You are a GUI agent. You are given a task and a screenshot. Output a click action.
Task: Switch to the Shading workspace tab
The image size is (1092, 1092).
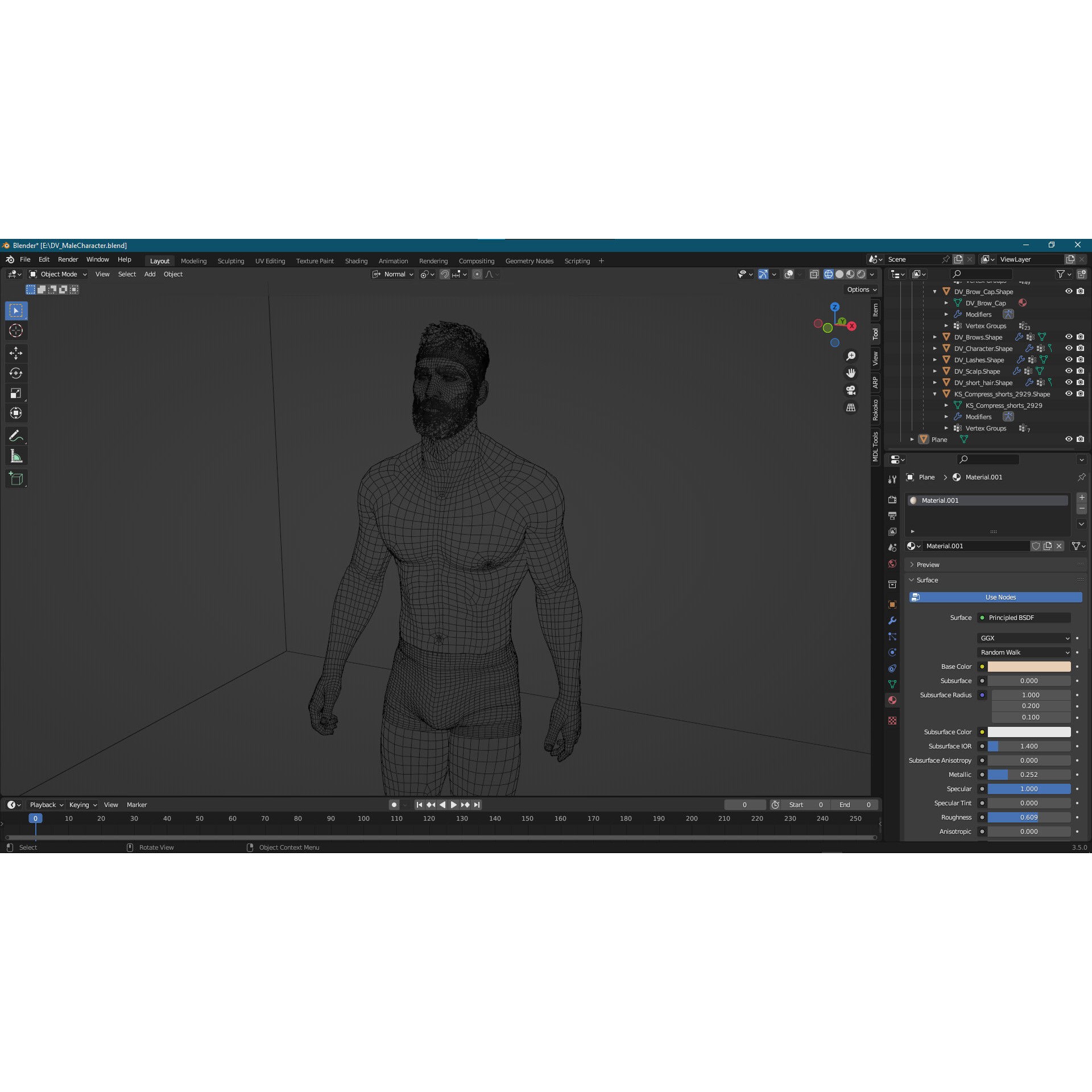coord(356,260)
